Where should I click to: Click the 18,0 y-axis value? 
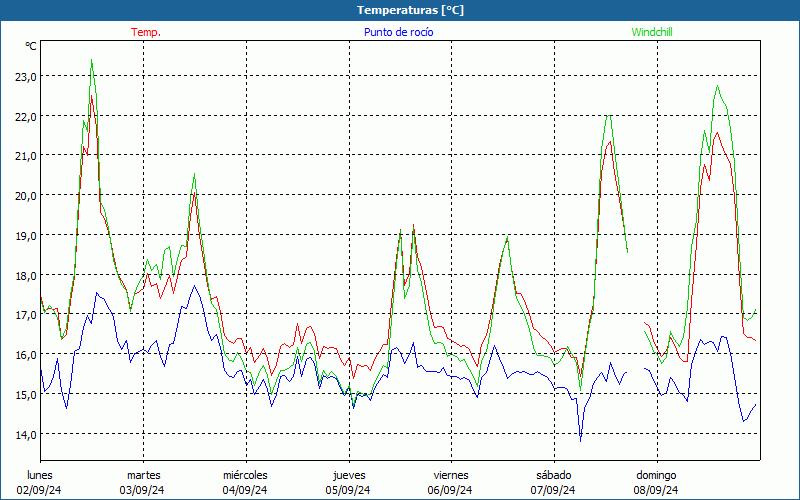coord(26,276)
